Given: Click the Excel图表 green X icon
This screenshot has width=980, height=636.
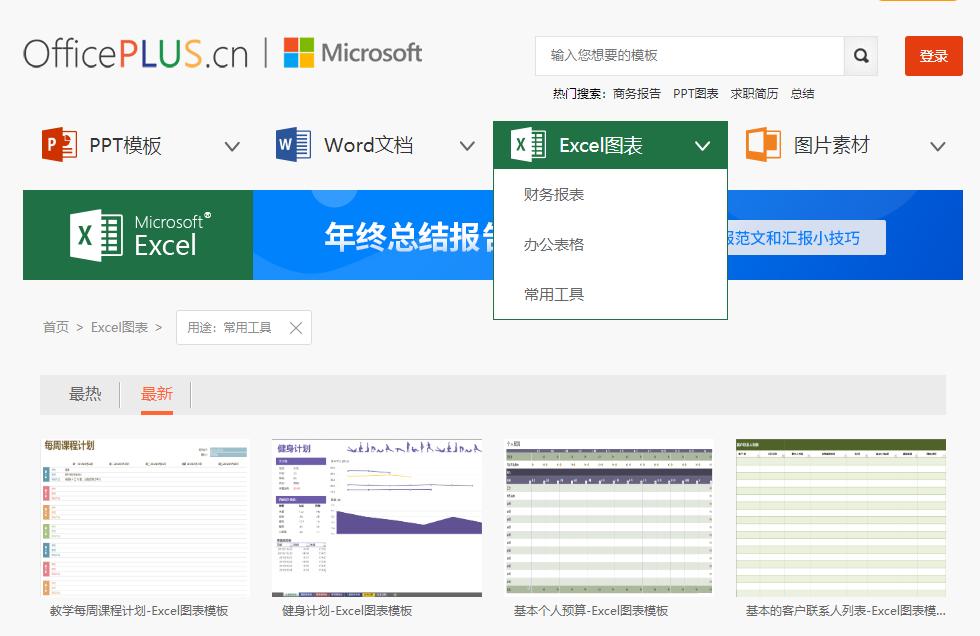Looking at the screenshot, I should [x=527, y=144].
